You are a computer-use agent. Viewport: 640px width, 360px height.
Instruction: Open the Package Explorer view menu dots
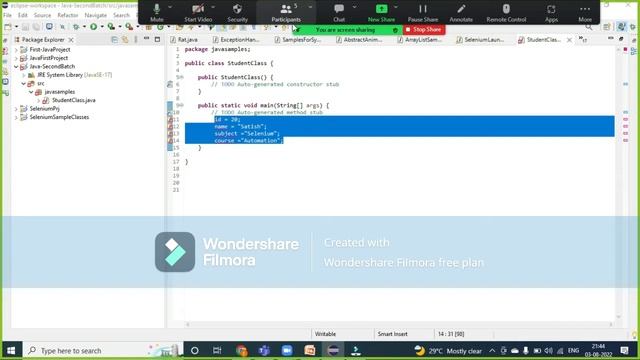(x=136, y=40)
